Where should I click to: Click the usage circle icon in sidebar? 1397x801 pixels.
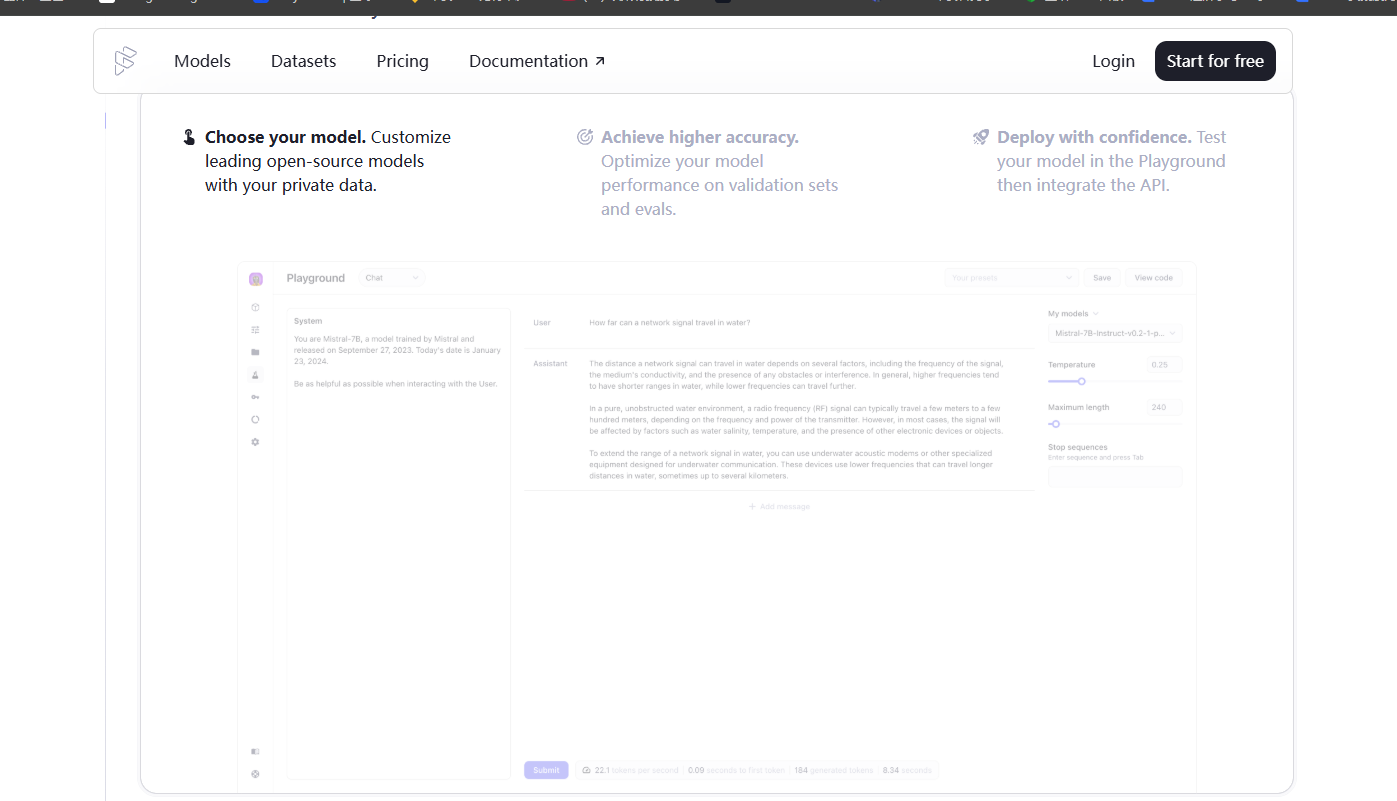click(255, 419)
